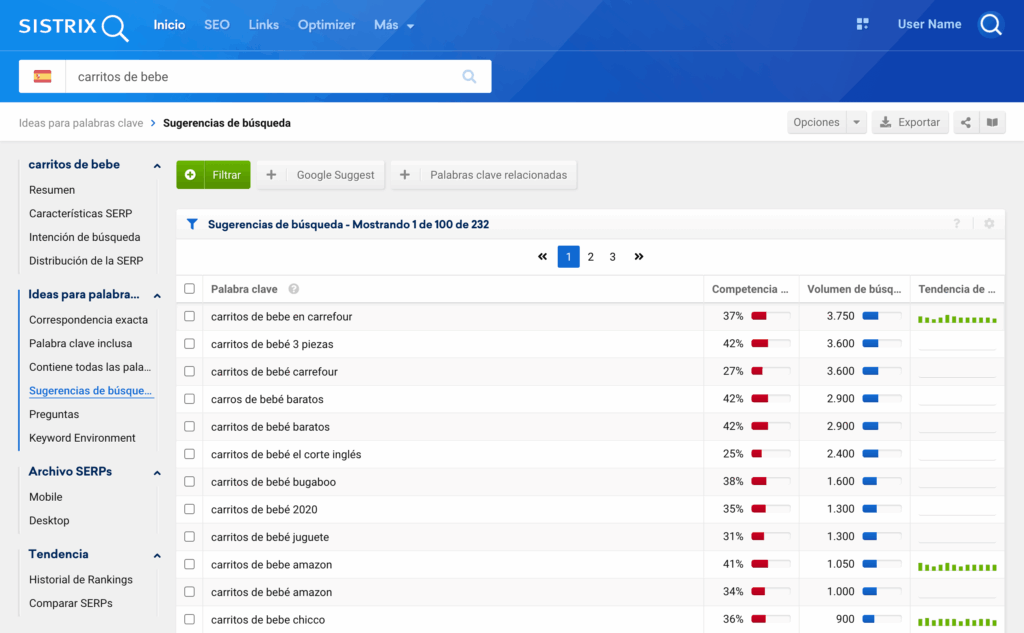The height and width of the screenshot is (633, 1024).
Task: Click the blue funnel filter icon
Action: 192,224
